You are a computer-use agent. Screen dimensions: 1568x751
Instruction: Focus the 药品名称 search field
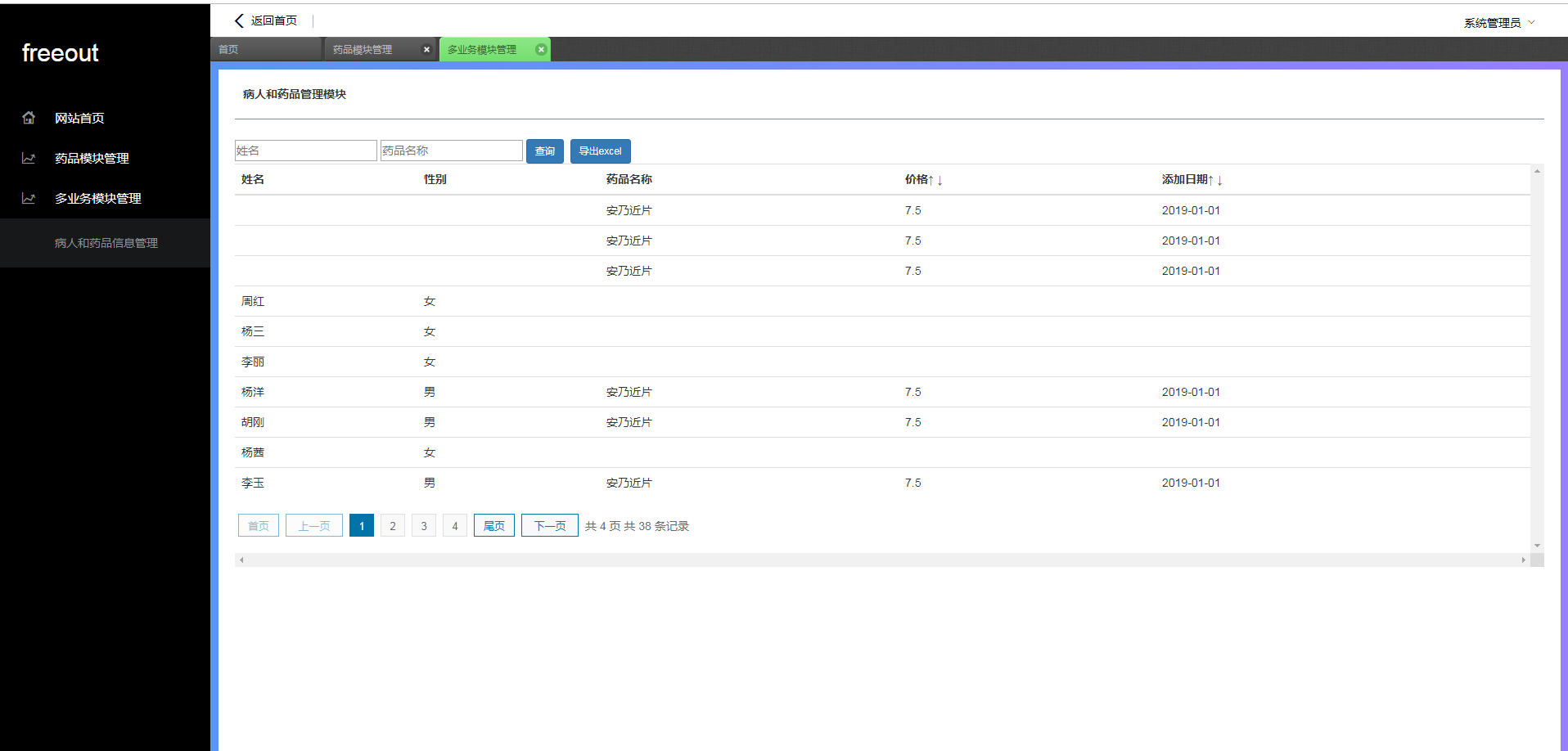pos(452,151)
